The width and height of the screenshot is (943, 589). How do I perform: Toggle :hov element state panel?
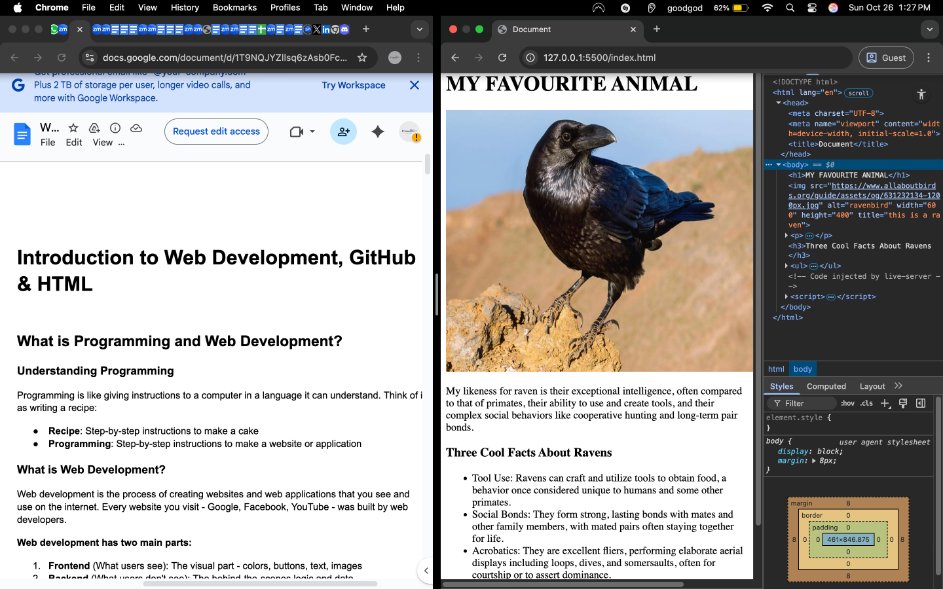tap(847, 403)
